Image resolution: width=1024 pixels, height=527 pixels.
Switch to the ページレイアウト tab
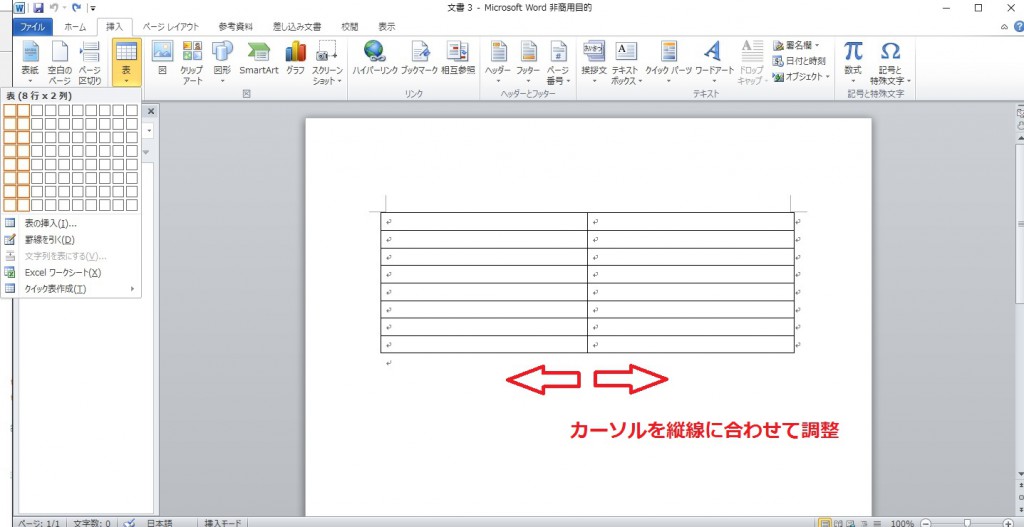pos(170,27)
